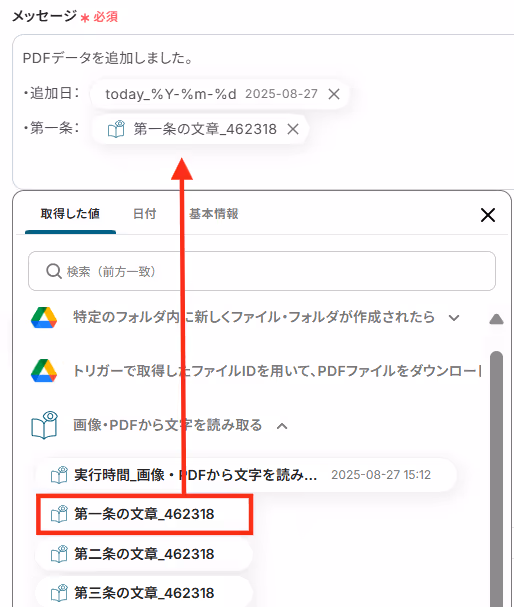Click the 第一条の文章_462318 chip in the message box
This screenshot has height=607, width=514.
pos(200,129)
